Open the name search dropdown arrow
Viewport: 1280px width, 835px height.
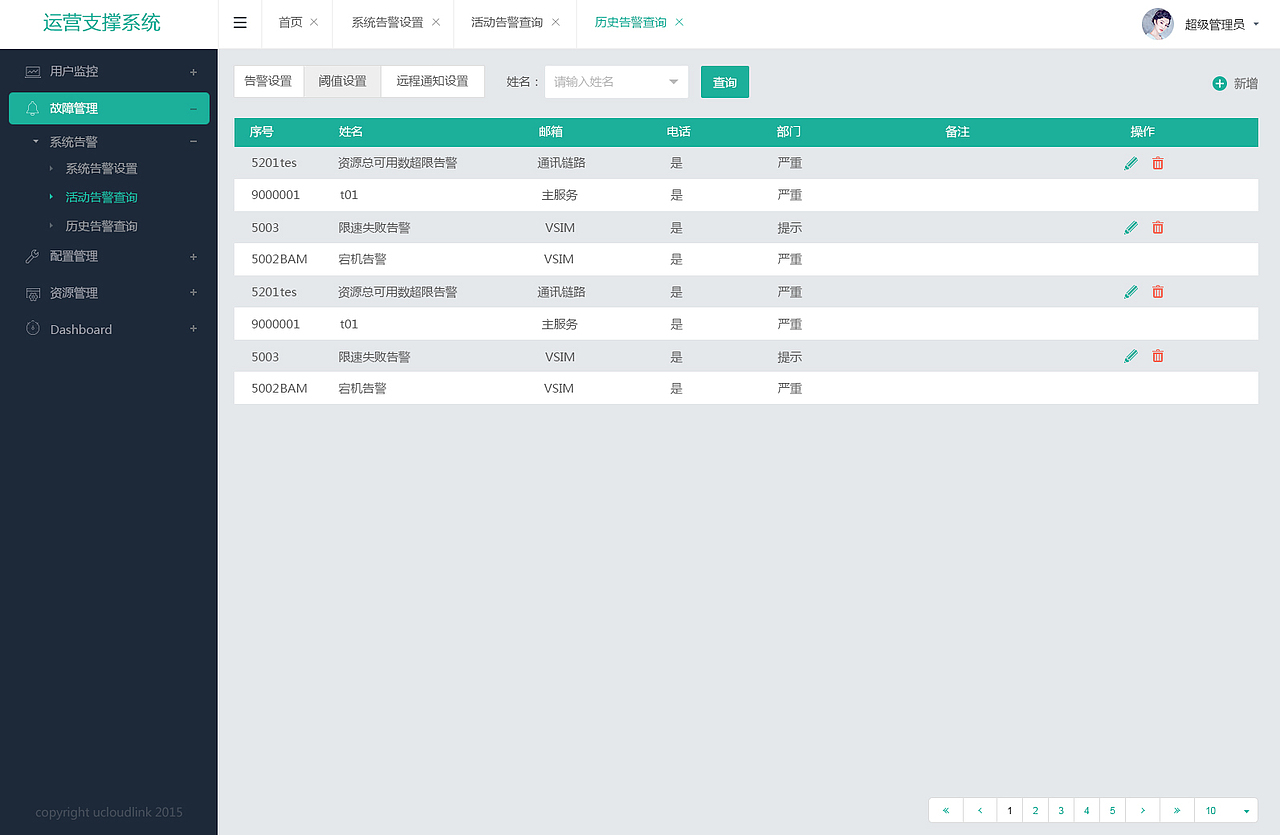click(x=674, y=81)
